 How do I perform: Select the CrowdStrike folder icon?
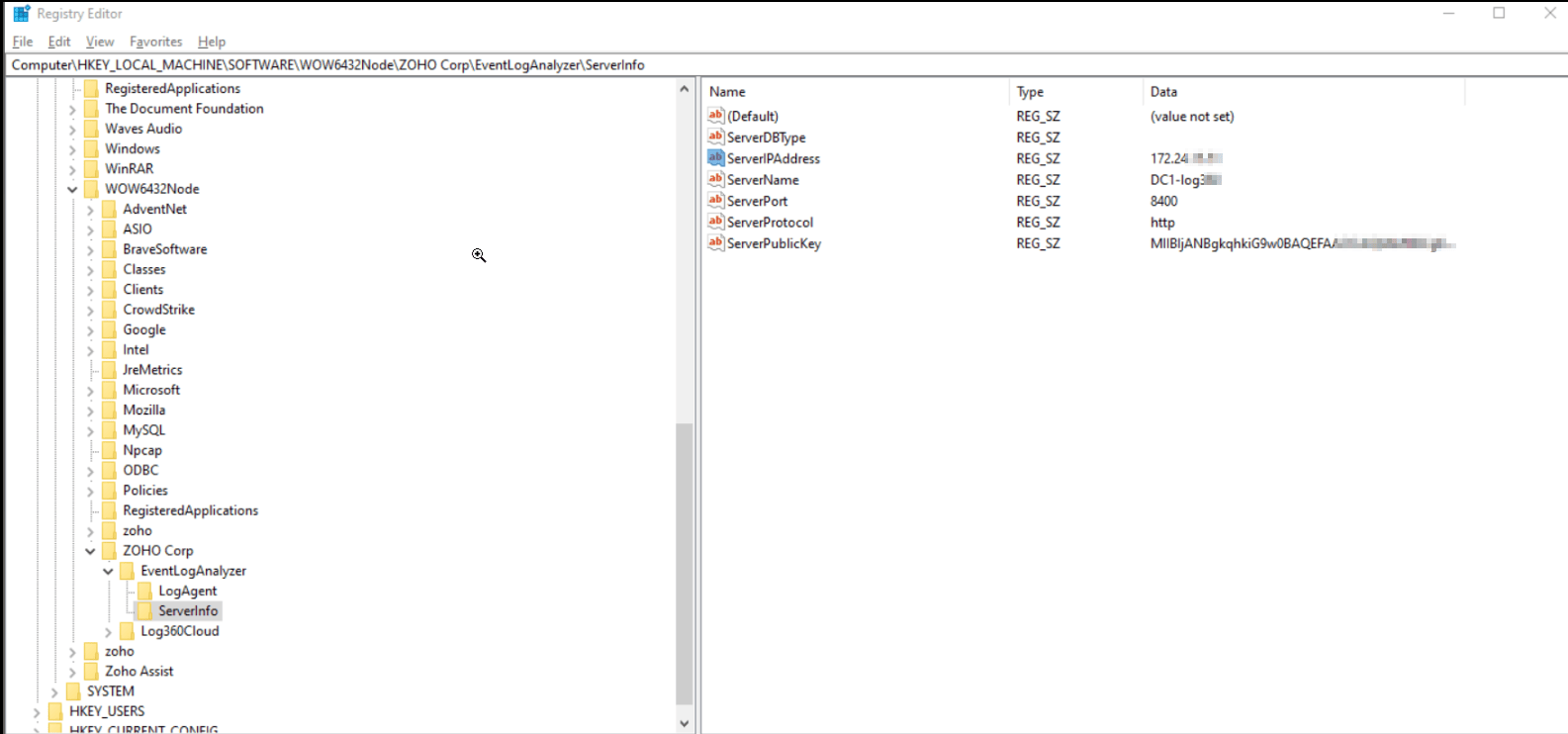[x=110, y=310]
